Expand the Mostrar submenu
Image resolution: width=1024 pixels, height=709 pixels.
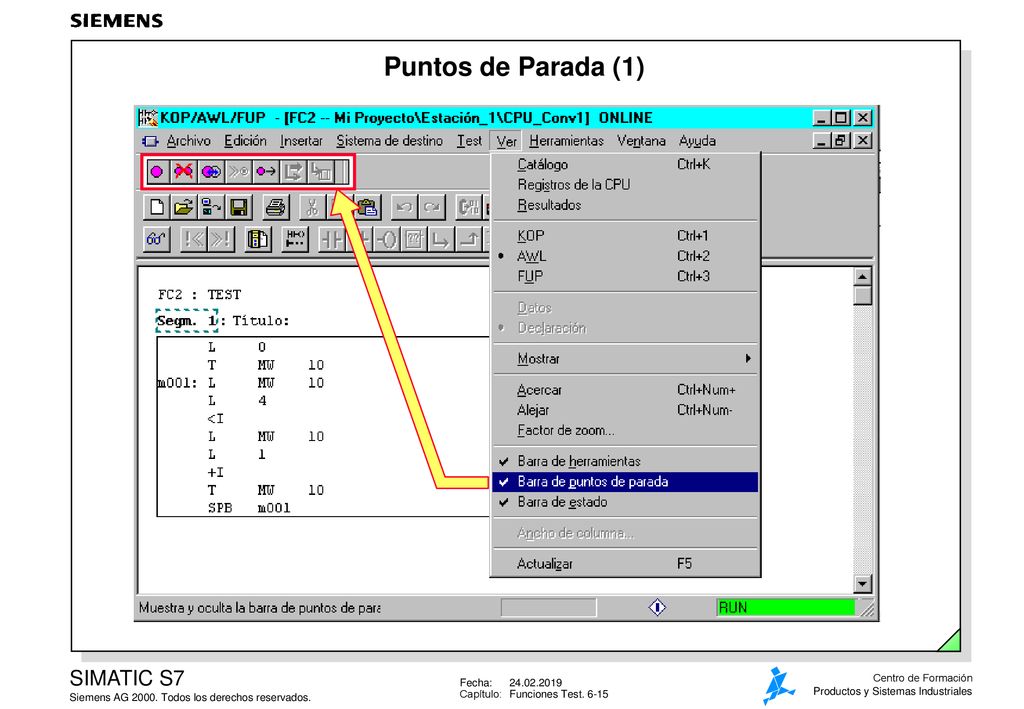tap(625, 358)
